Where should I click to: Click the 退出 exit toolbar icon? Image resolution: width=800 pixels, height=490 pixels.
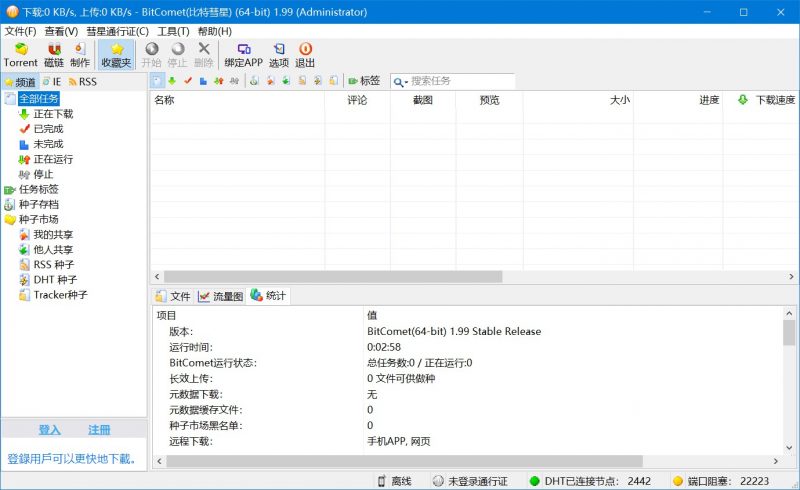click(305, 55)
